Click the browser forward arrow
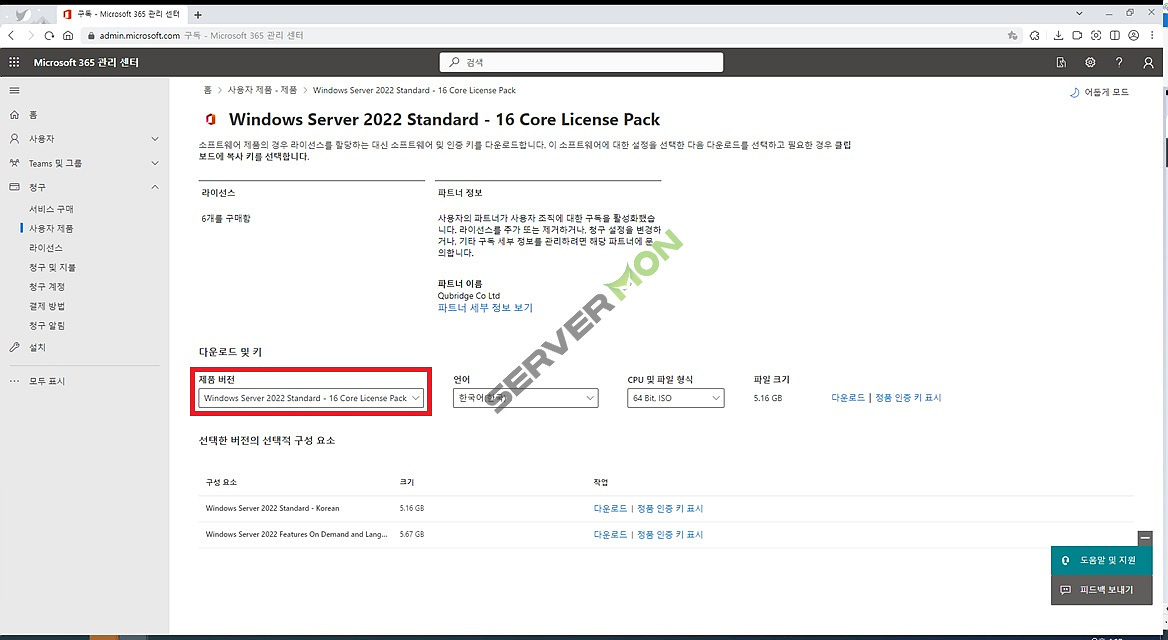This screenshot has width=1168, height=640. 31,35
